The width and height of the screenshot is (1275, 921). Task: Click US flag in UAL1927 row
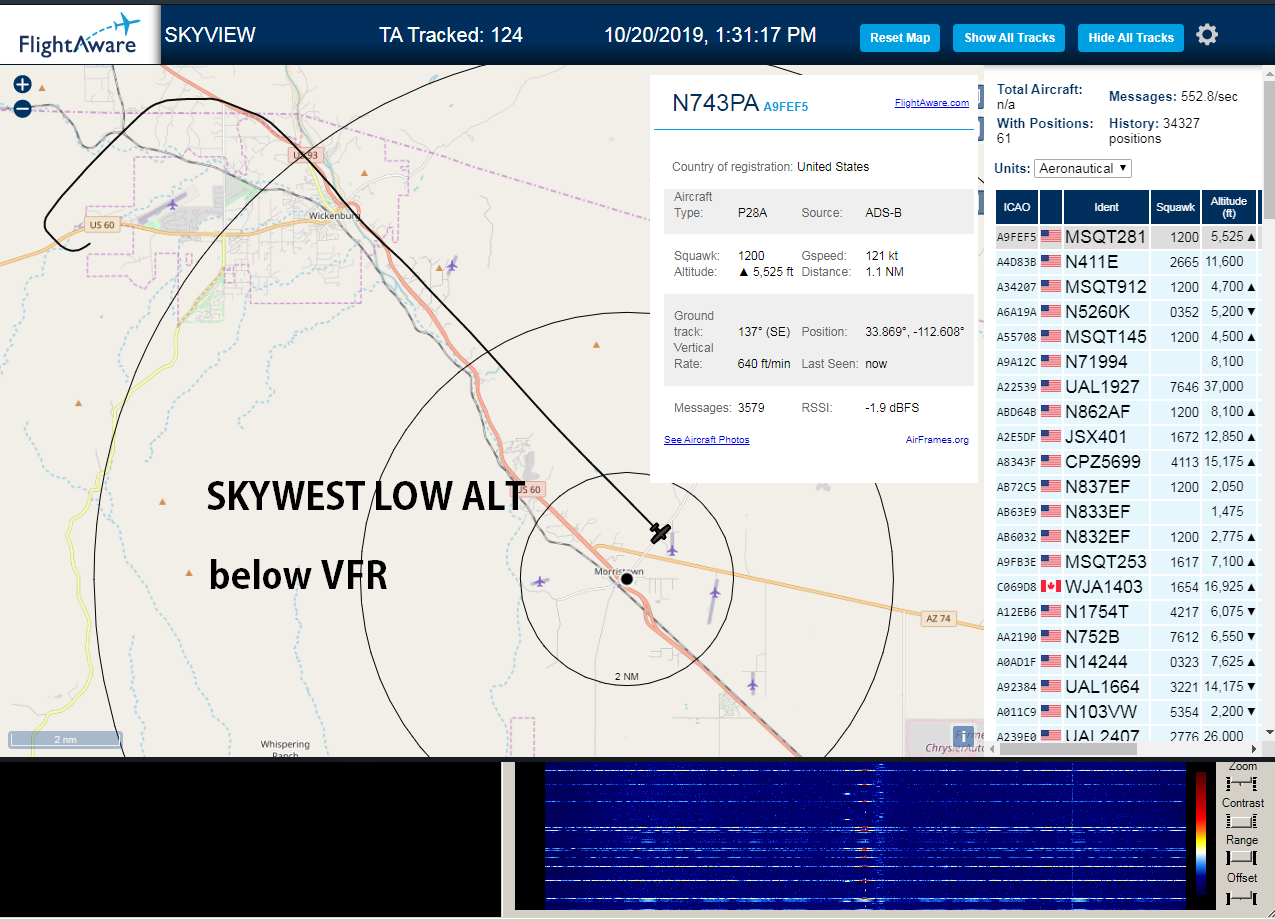point(1051,387)
